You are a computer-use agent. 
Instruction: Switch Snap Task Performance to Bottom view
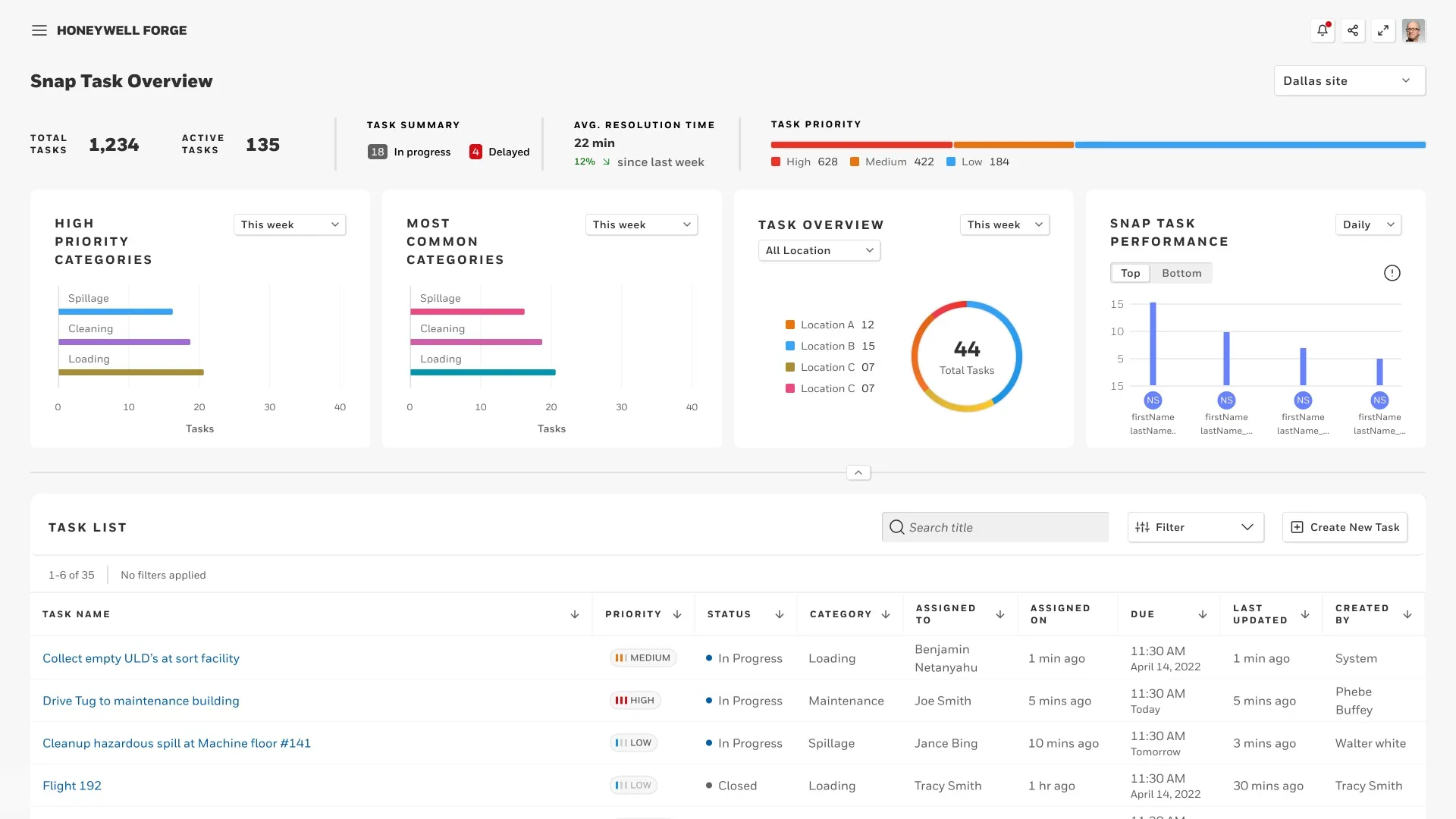coord(1181,273)
